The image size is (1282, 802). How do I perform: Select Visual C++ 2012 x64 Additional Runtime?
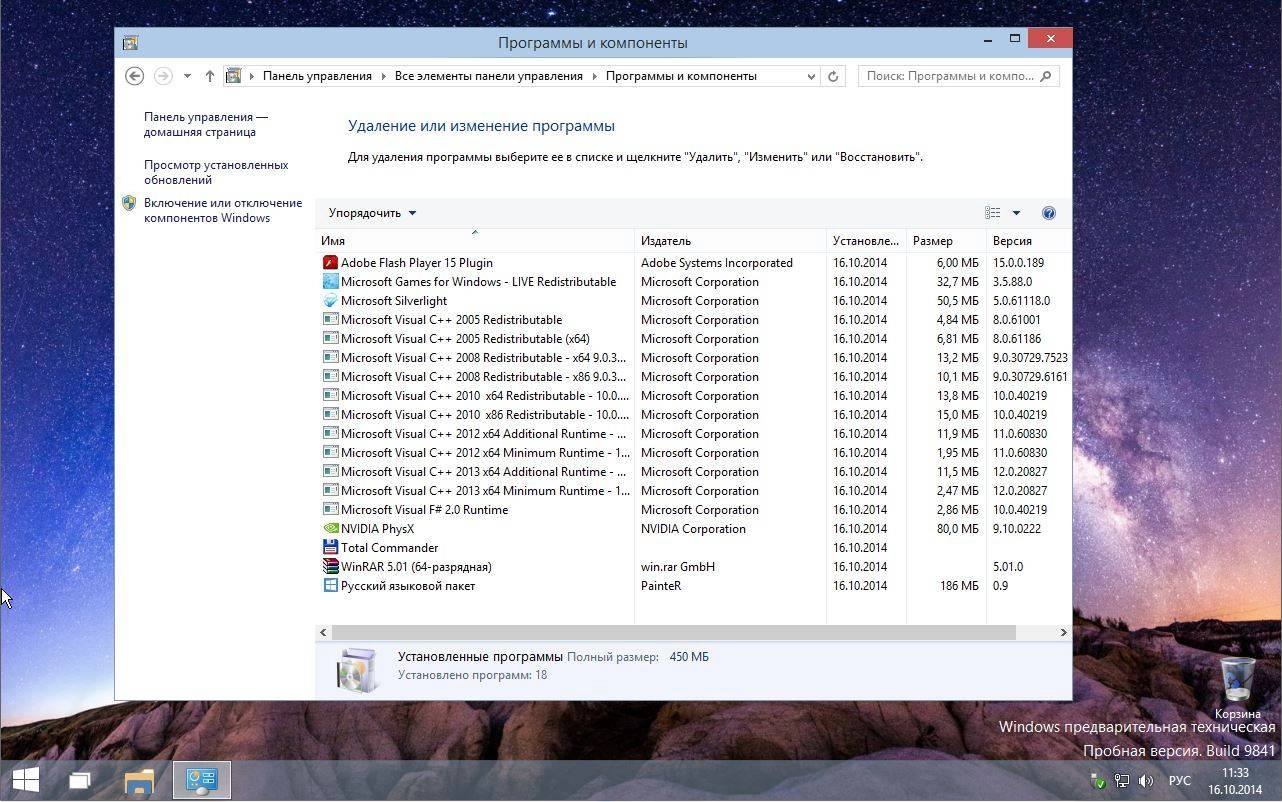click(695, 434)
